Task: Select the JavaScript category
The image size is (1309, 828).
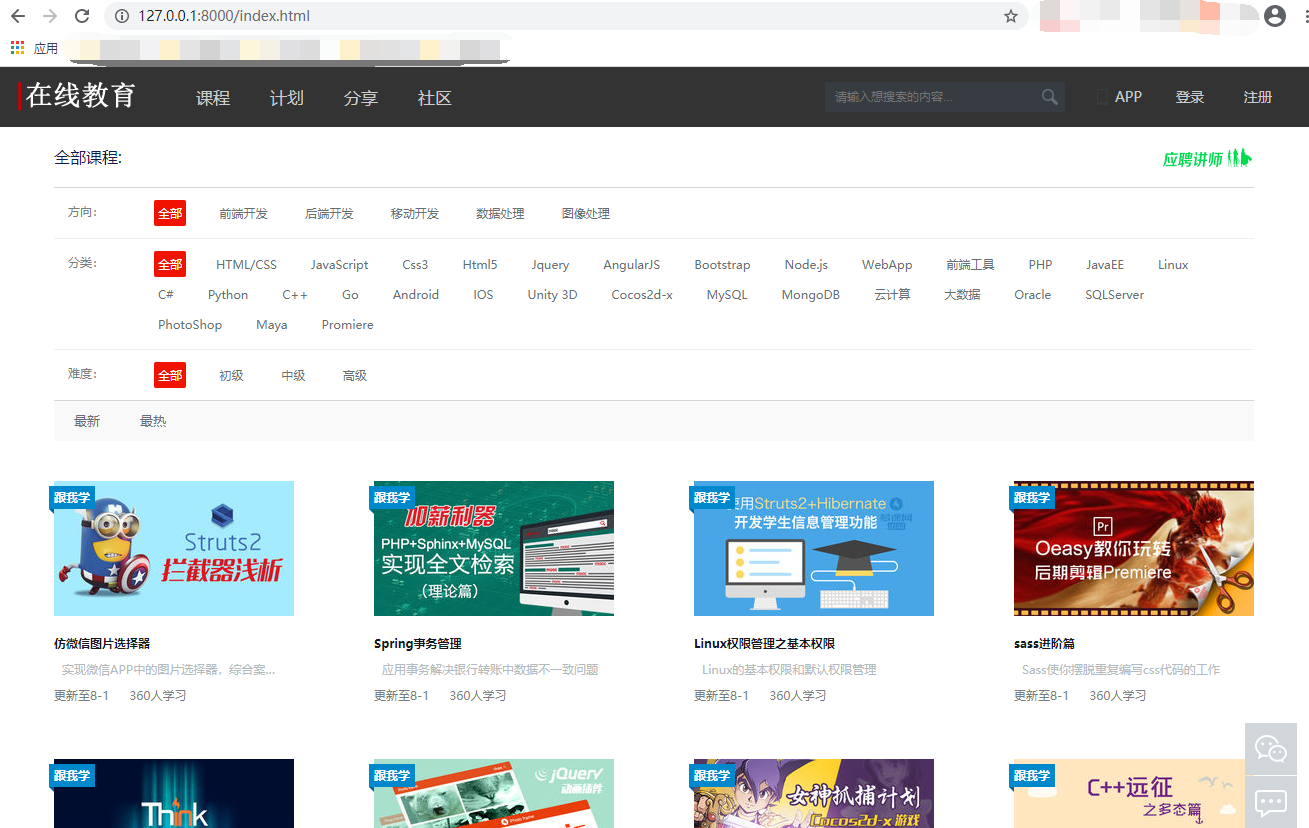Action: [339, 265]
